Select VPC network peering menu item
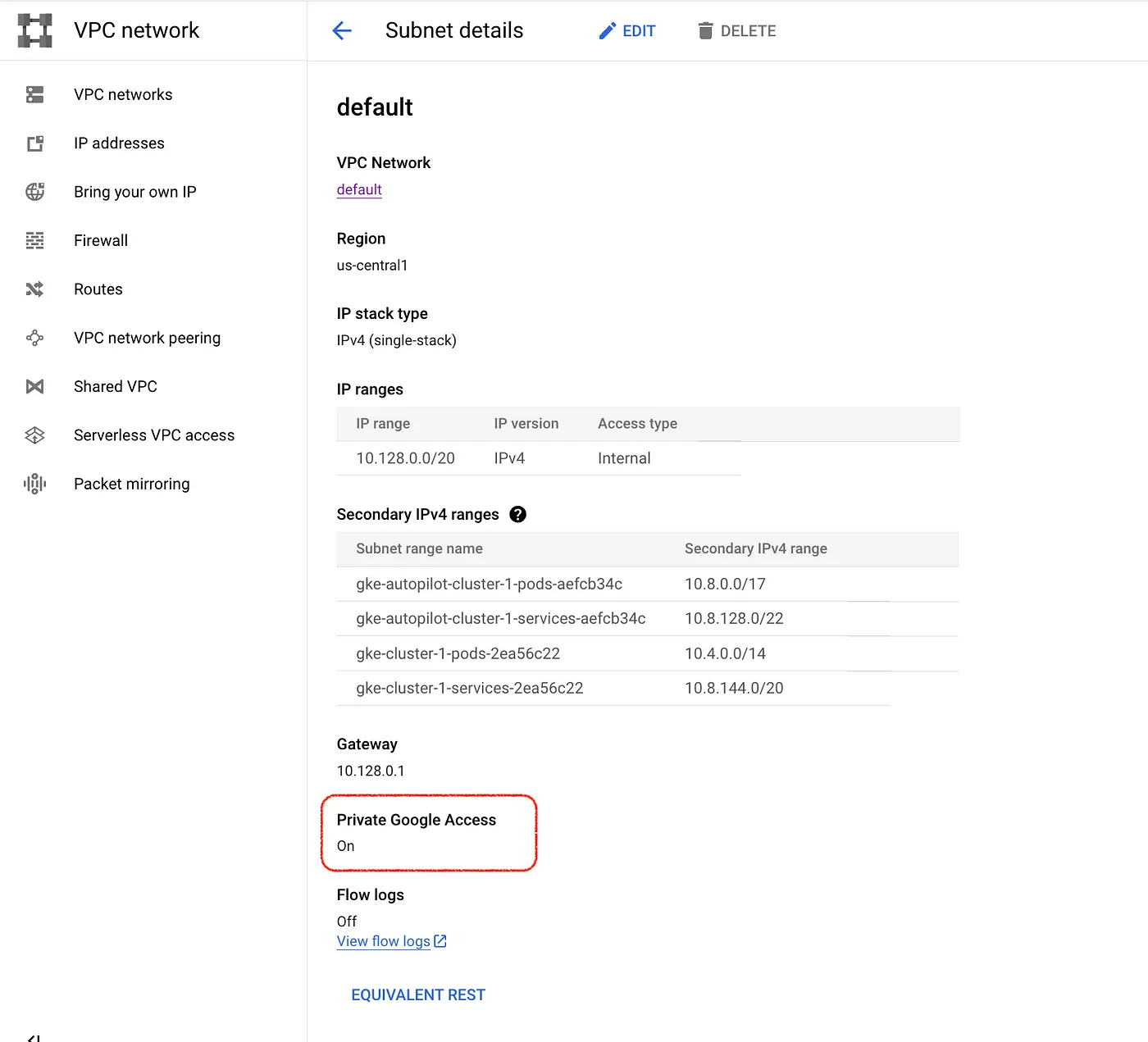 coord(148,338)
